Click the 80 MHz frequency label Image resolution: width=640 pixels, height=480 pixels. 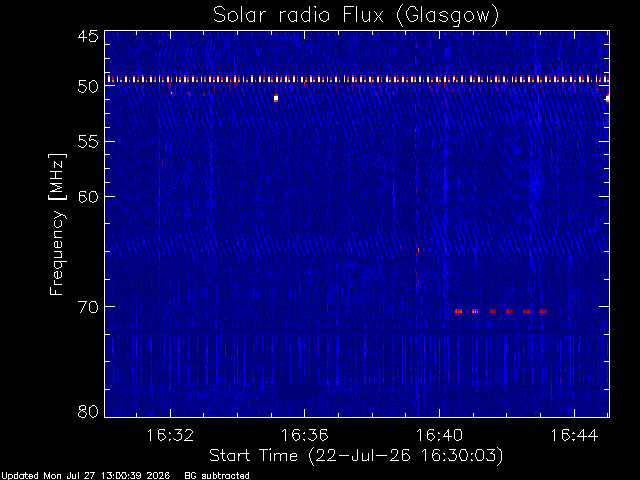pos(88,411)
